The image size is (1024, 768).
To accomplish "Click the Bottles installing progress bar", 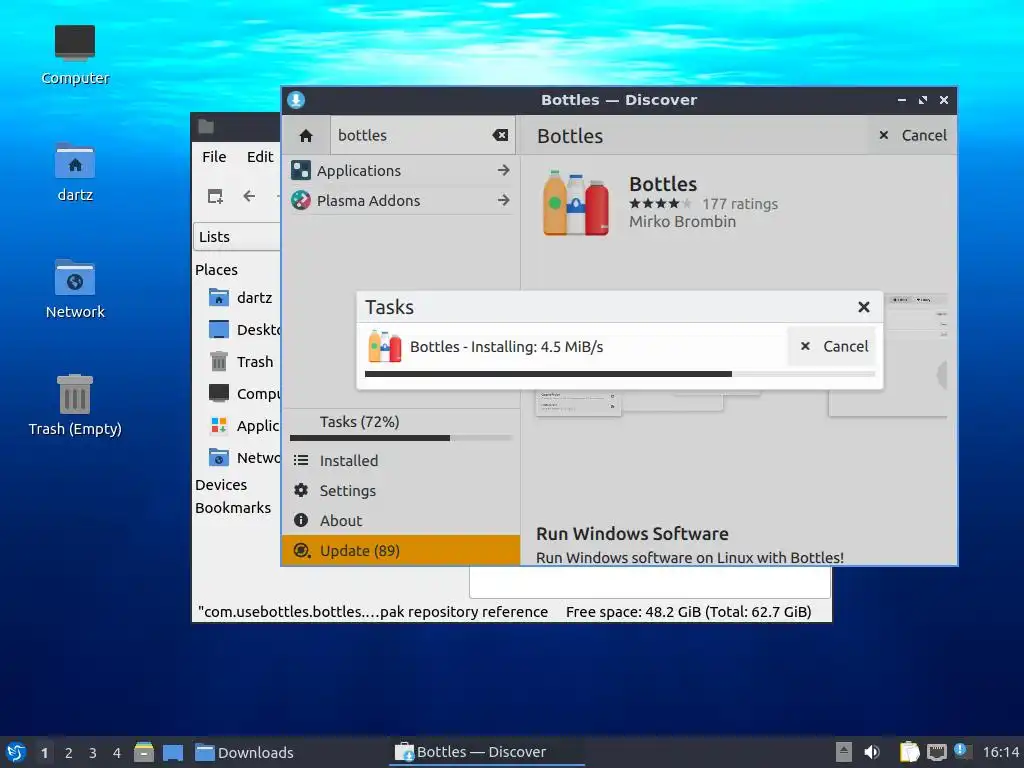I will coord(620,374).
